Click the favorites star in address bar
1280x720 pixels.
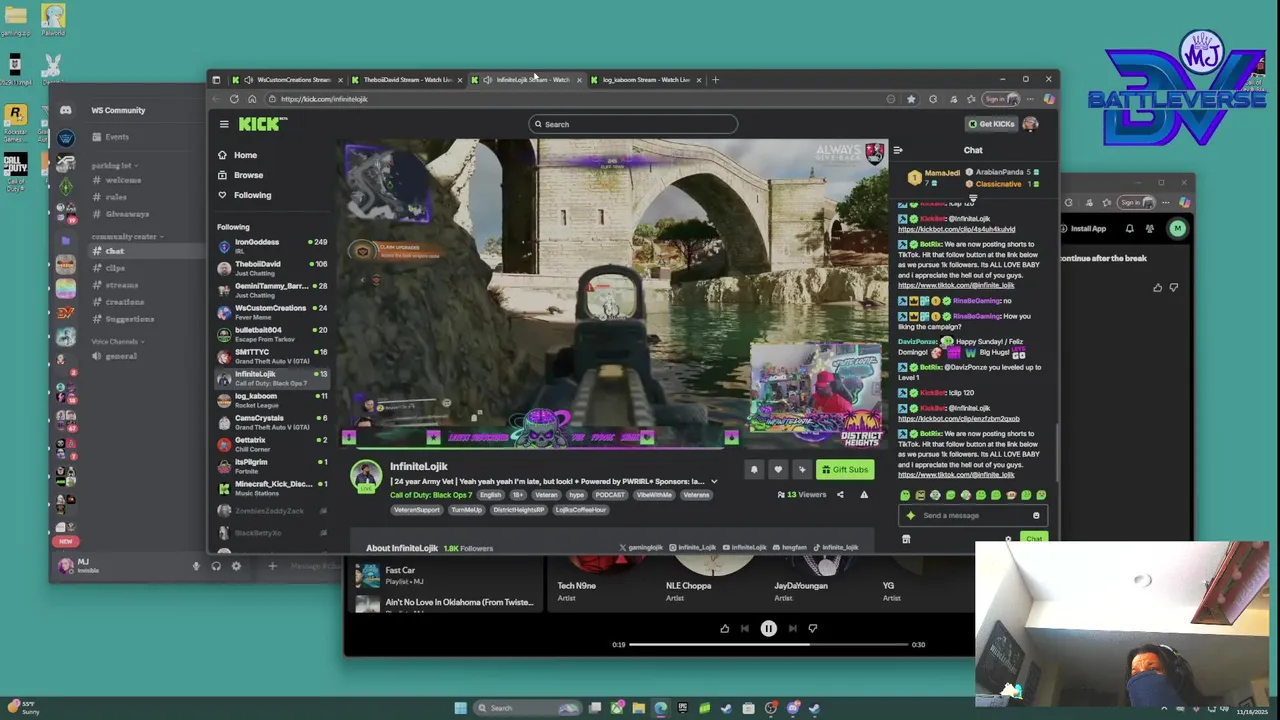click(x=911, y=99)
